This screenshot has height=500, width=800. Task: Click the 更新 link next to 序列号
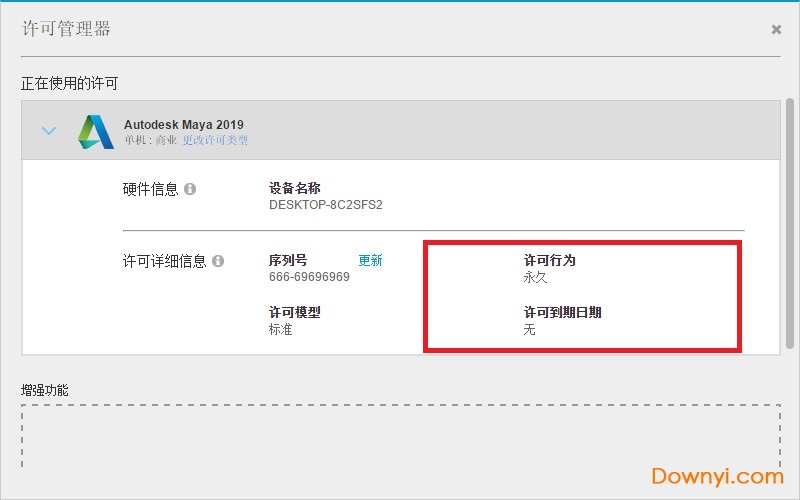tap(370, 260)
